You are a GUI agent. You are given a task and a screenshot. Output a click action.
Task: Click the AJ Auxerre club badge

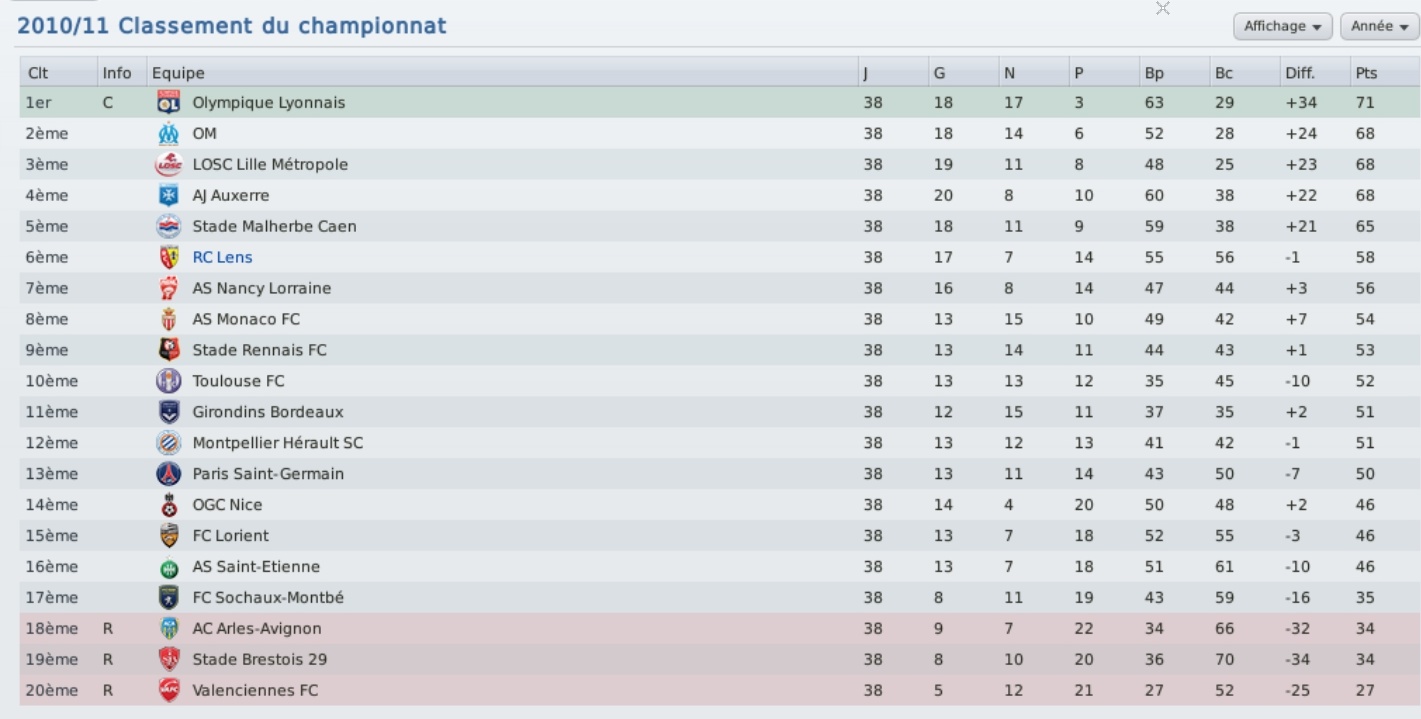click(168, 195)
